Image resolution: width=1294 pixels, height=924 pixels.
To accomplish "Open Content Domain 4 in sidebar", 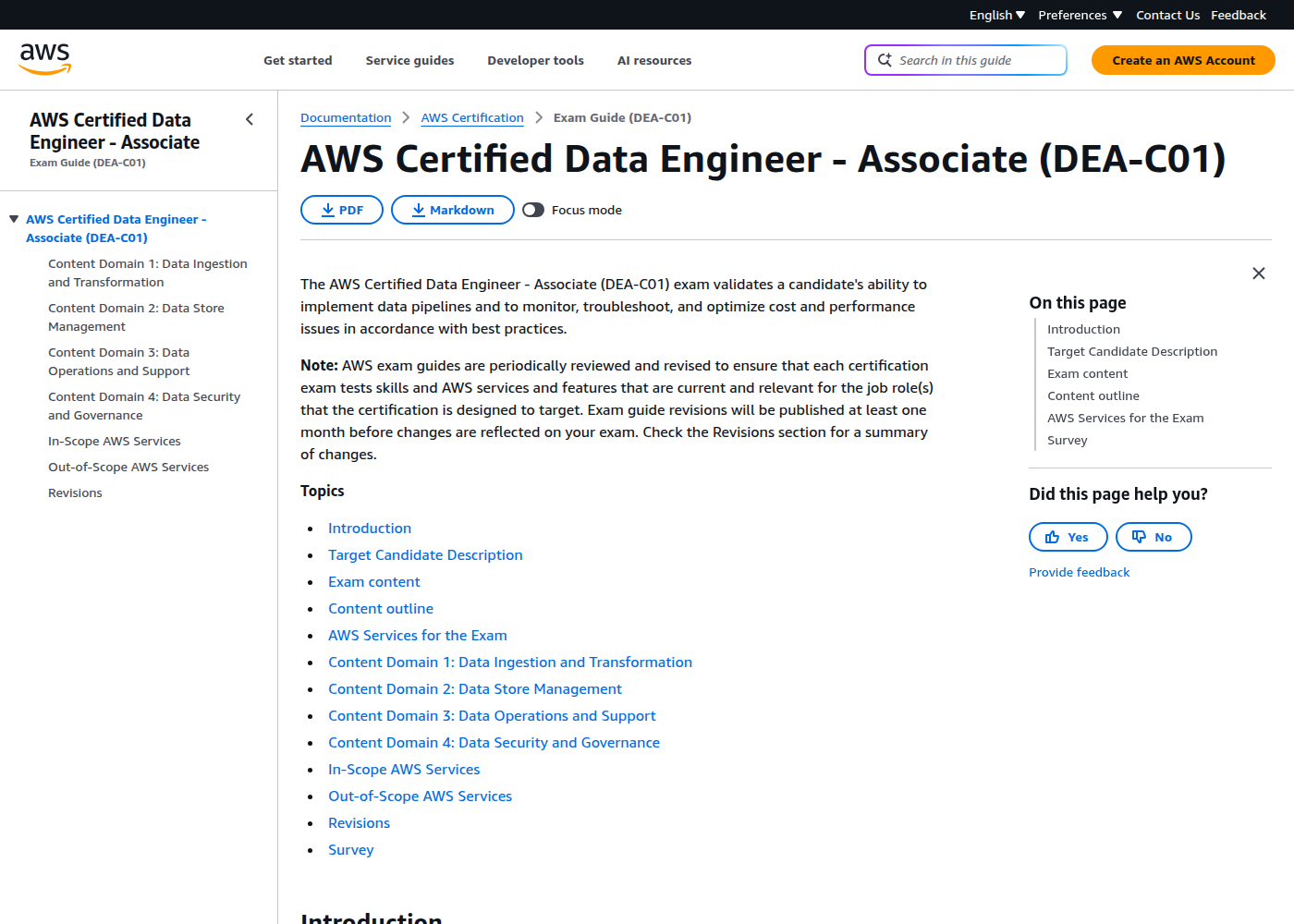I will (144, 406).
